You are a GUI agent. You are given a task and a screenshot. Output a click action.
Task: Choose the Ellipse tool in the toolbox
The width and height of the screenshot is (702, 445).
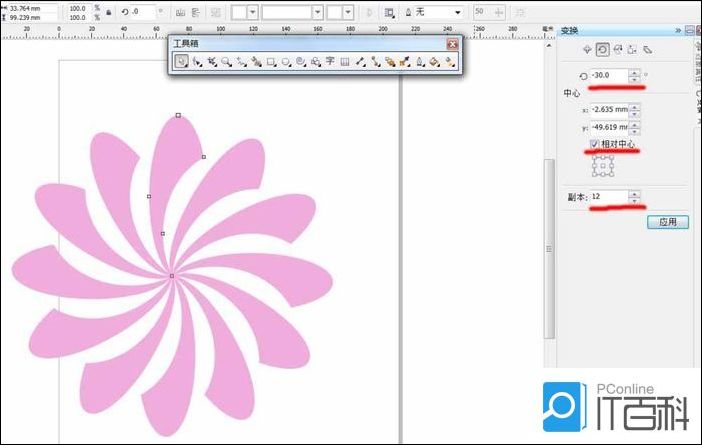286,62
